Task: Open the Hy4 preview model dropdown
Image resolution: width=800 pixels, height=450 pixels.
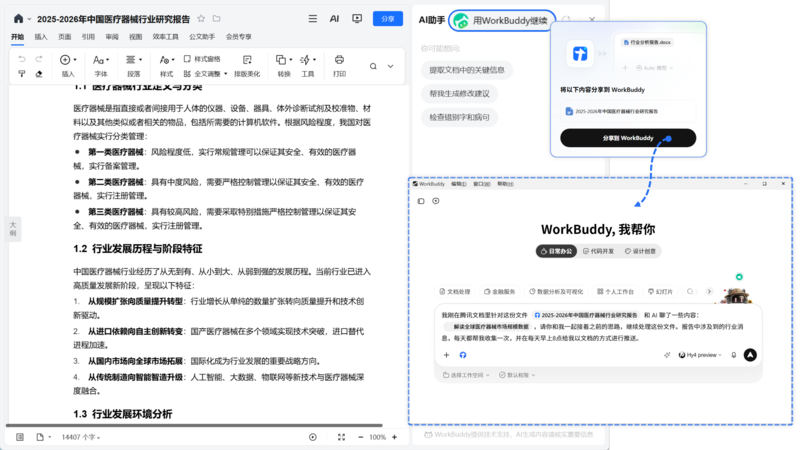Action: [x=700, y=355]
